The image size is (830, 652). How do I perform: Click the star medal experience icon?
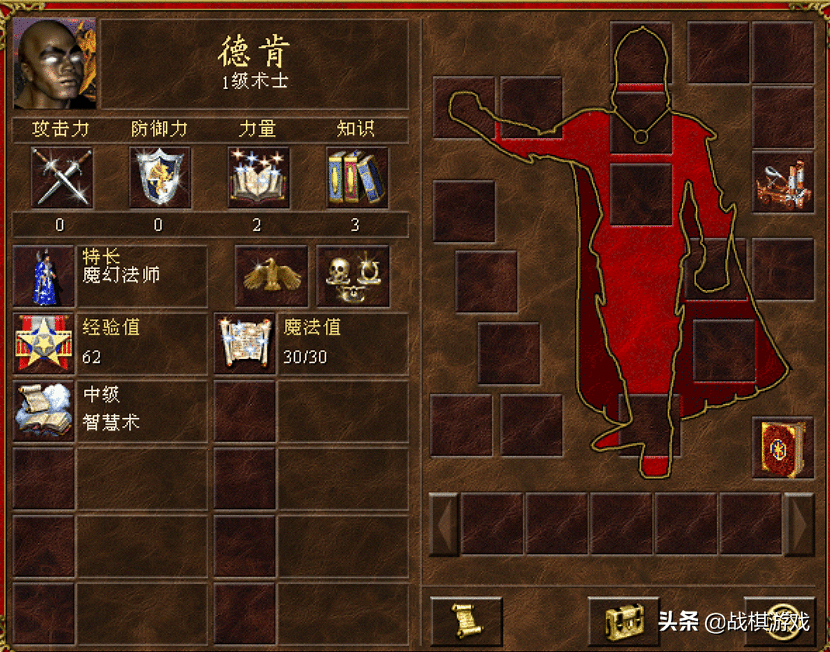click(43, 344)
